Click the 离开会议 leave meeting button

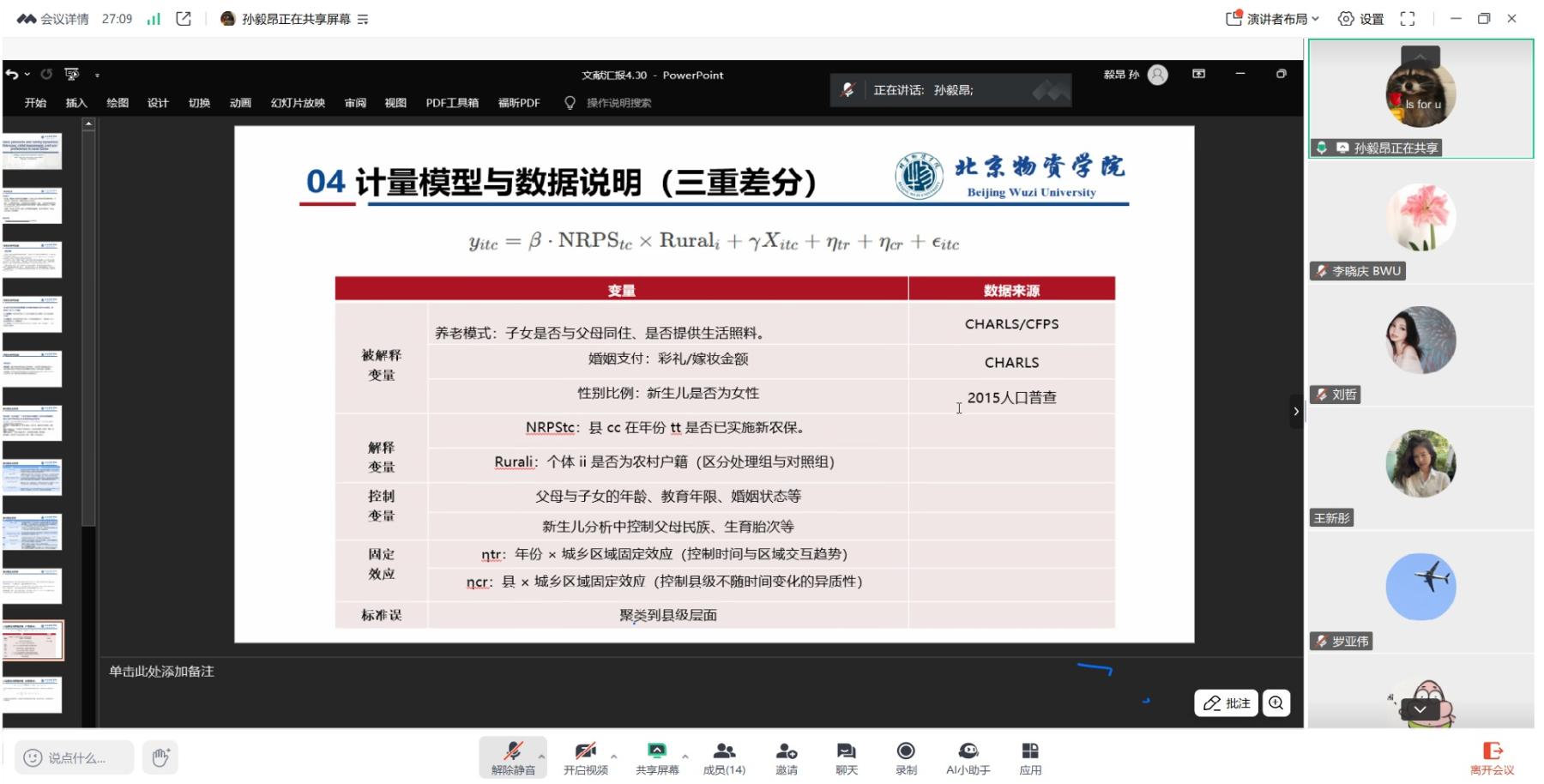[x=1492, y=757]
